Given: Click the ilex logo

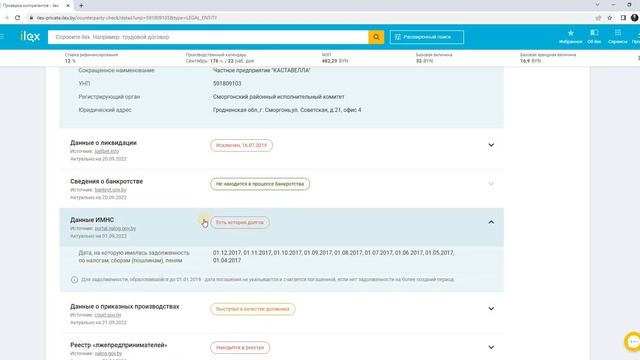Looking at the screenshot, I should tap(30, 37).
